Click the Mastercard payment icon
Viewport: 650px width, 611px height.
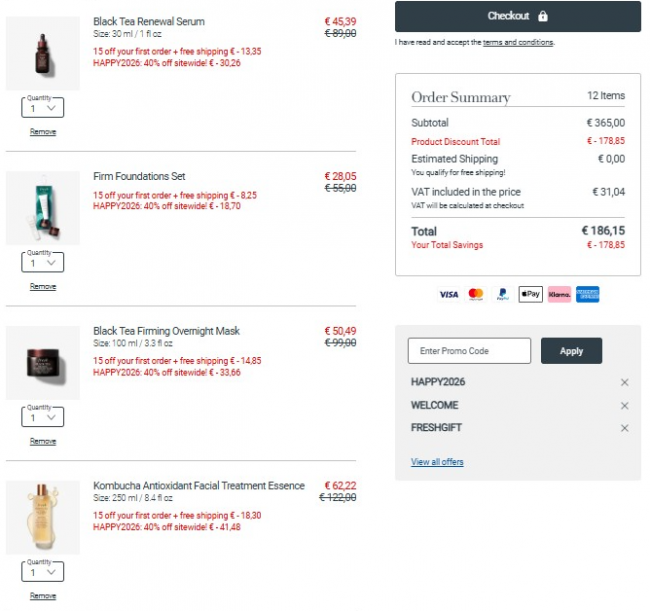476,294
